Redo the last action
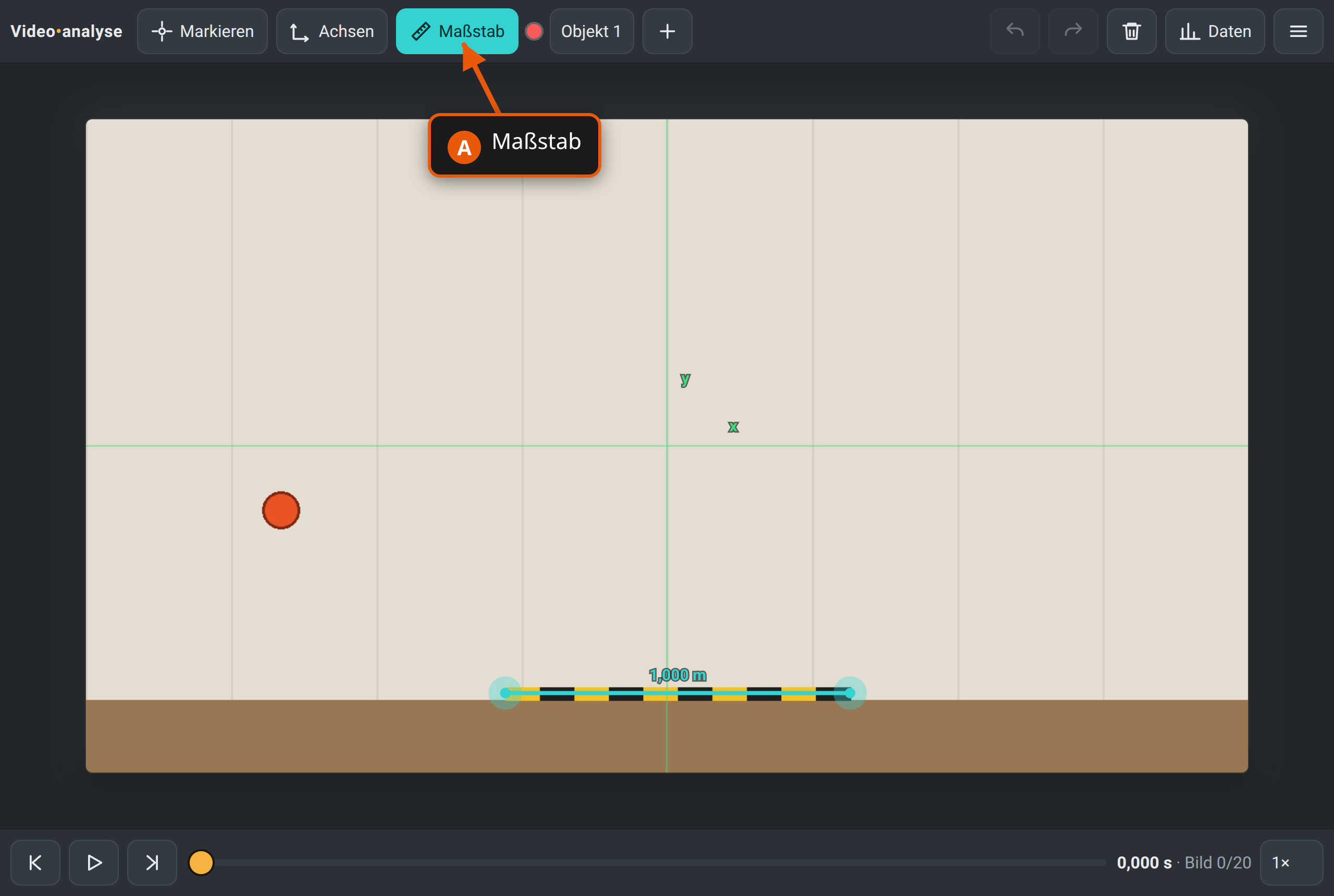The image size is (1334, 896). 1073,31
